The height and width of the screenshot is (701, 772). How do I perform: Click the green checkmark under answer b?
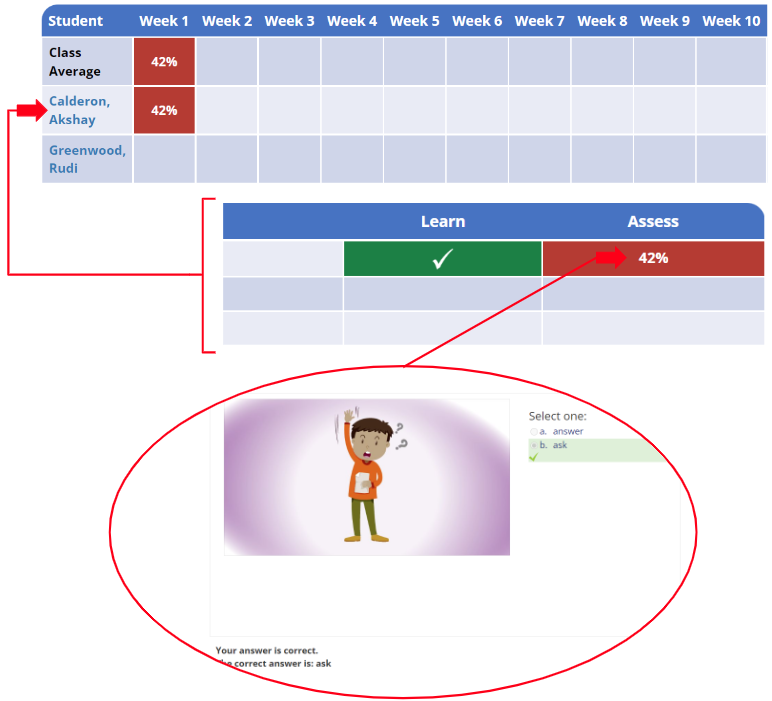534,457
